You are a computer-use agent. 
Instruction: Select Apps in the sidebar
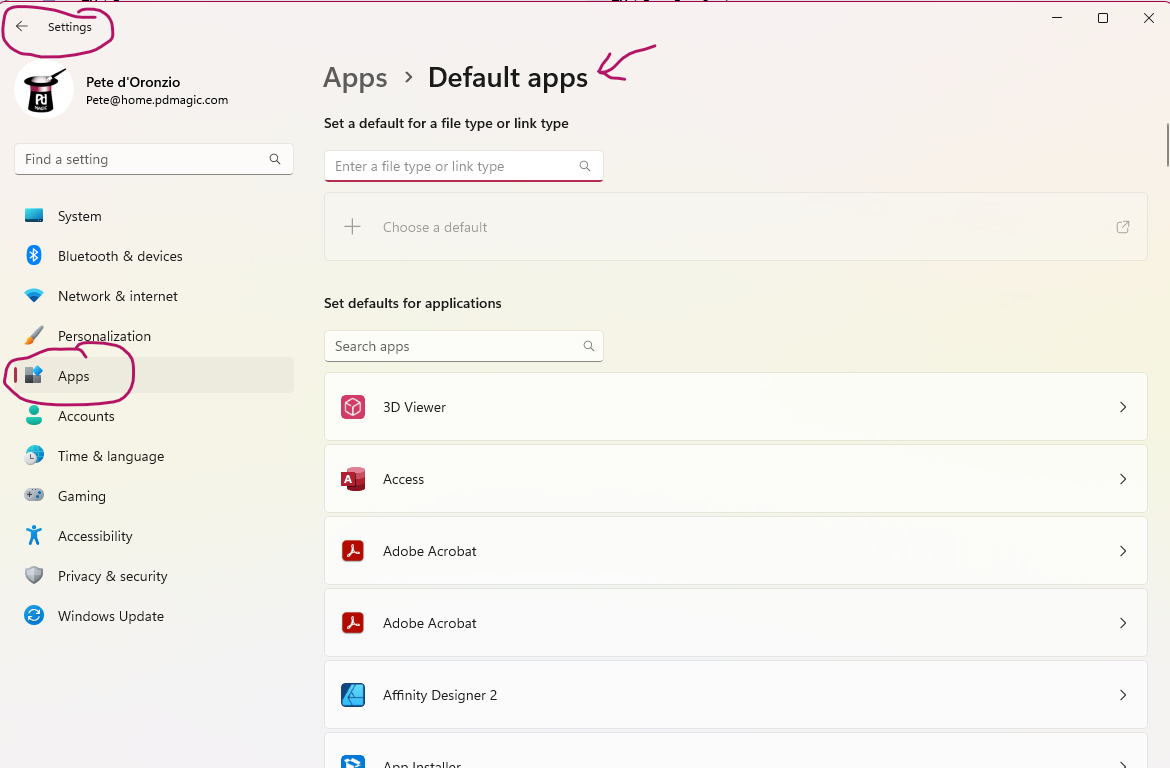(154, 375)
